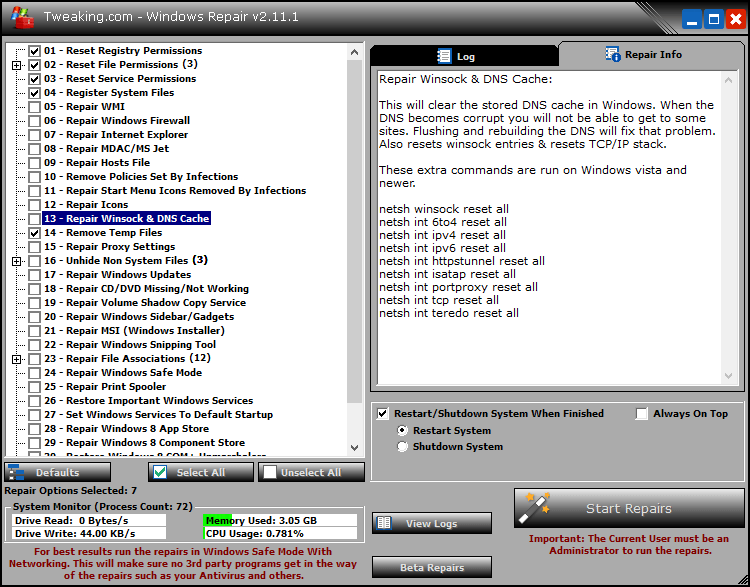This screenshot has height=587, width=750.
Task: Click the magic wand icon on Start Repairs
Action: (x=535, y=508)
